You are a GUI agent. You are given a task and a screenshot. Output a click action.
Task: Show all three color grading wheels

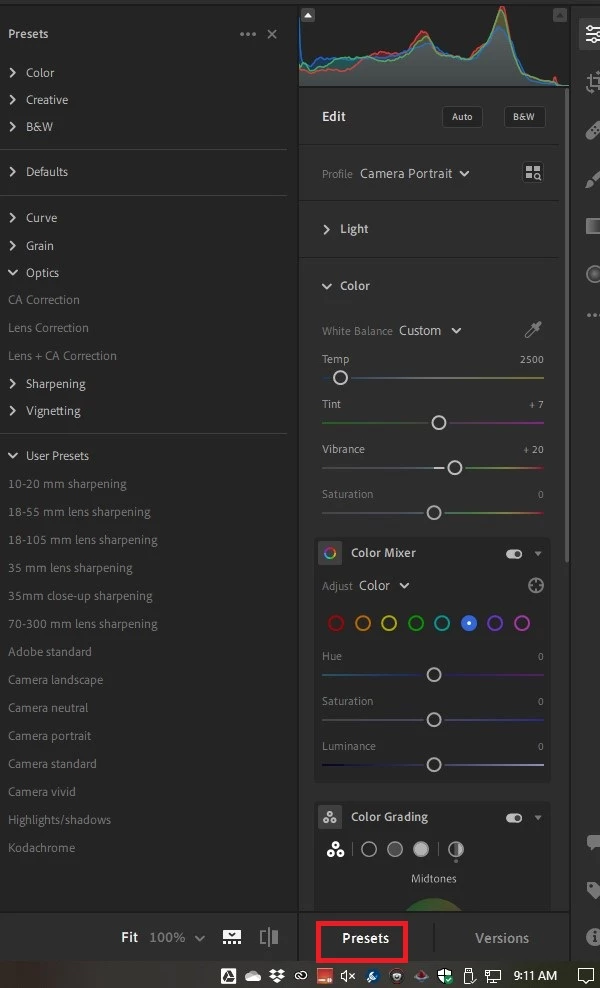(x=335, y=850)
